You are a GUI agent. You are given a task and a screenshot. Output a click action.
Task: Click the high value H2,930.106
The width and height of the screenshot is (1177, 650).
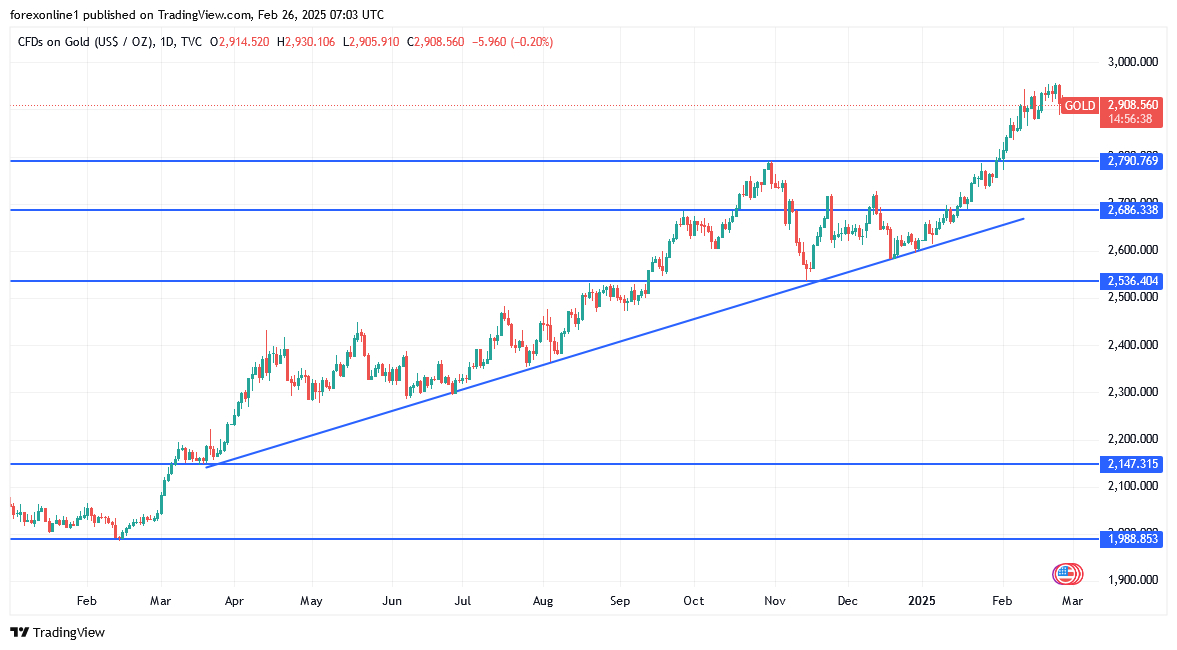pyautogui.click(x=306, y=42)
